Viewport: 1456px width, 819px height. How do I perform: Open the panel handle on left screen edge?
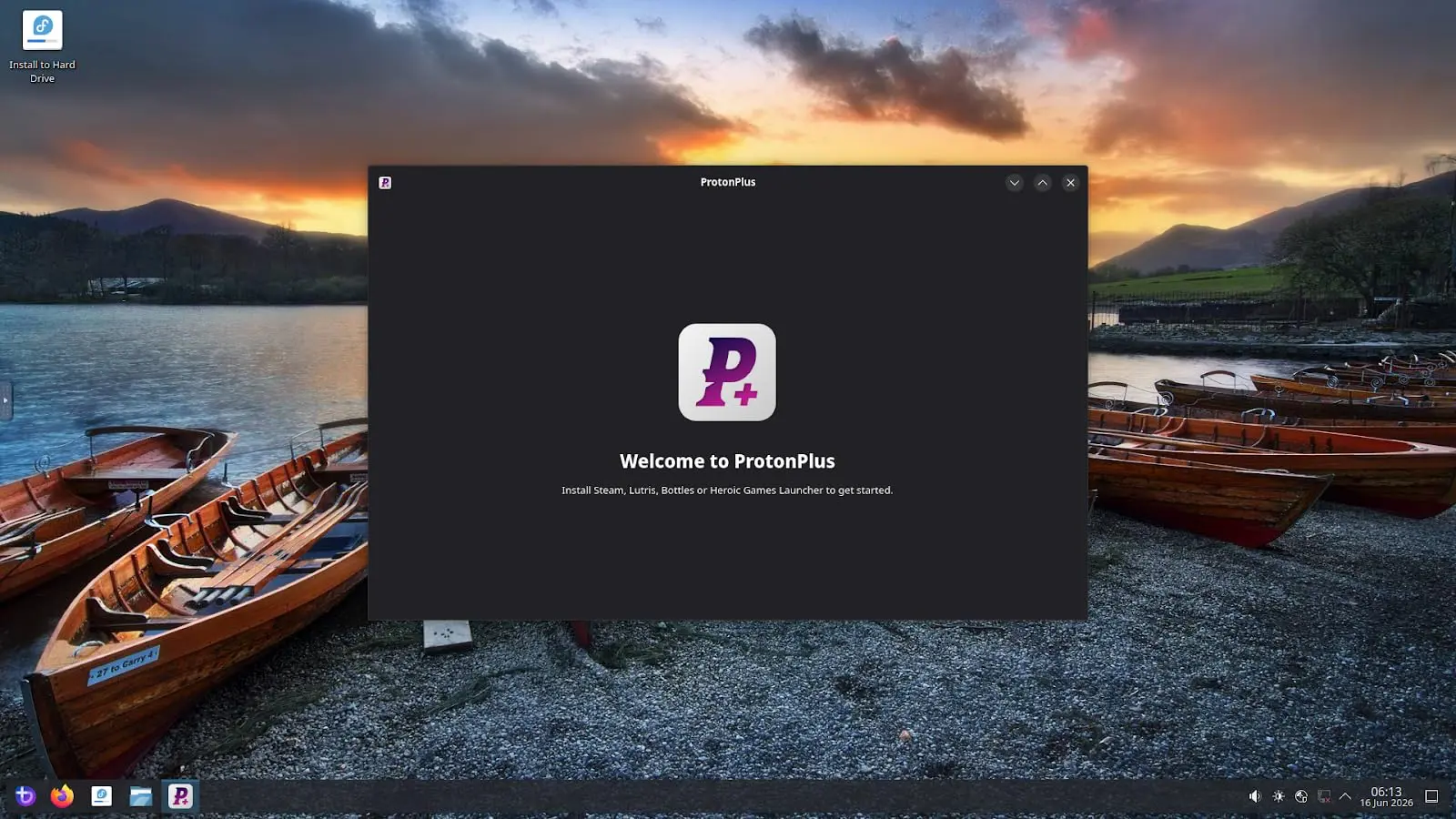[5, 400]
